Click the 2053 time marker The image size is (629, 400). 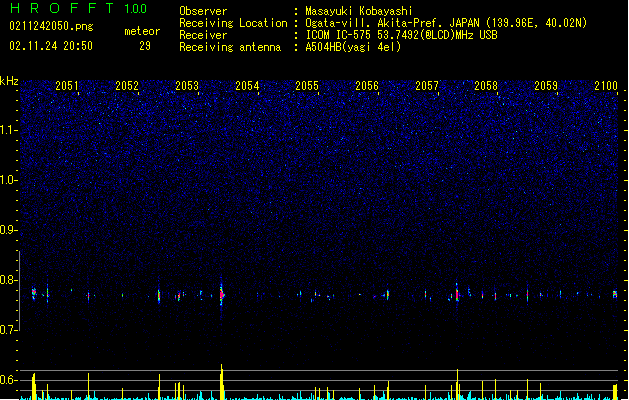point(187,86)
